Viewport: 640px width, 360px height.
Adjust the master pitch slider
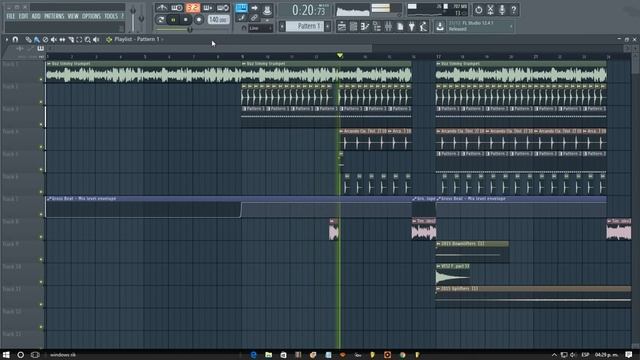[x=141, y=18]
